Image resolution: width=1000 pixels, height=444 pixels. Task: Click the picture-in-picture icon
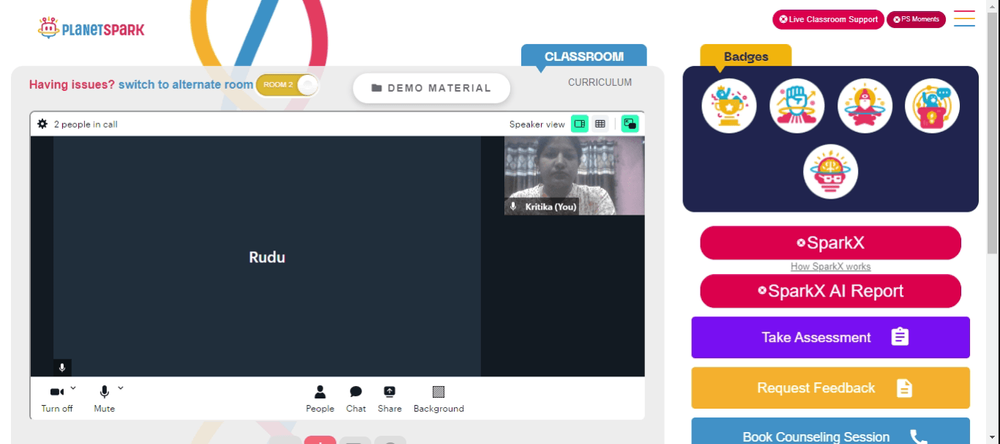(x=630, y=124)
